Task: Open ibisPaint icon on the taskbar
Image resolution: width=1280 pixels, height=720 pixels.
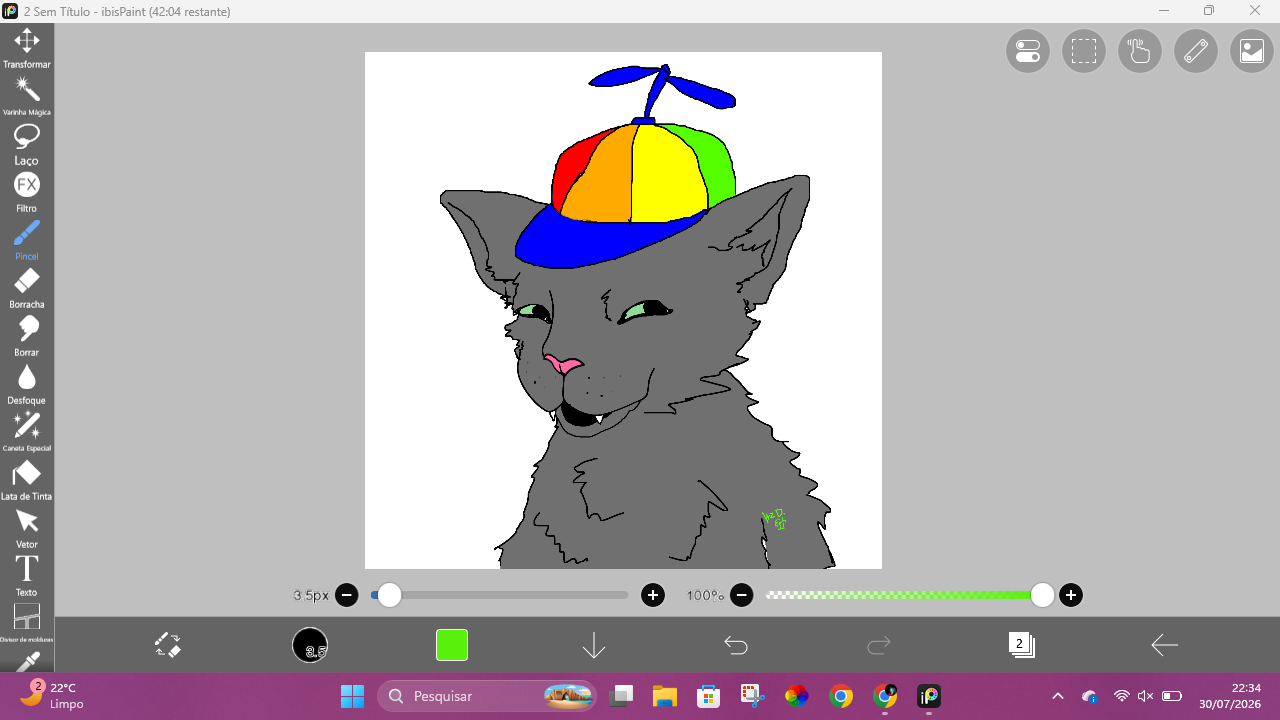Action: pyautogui.click(x=929, y=696)
